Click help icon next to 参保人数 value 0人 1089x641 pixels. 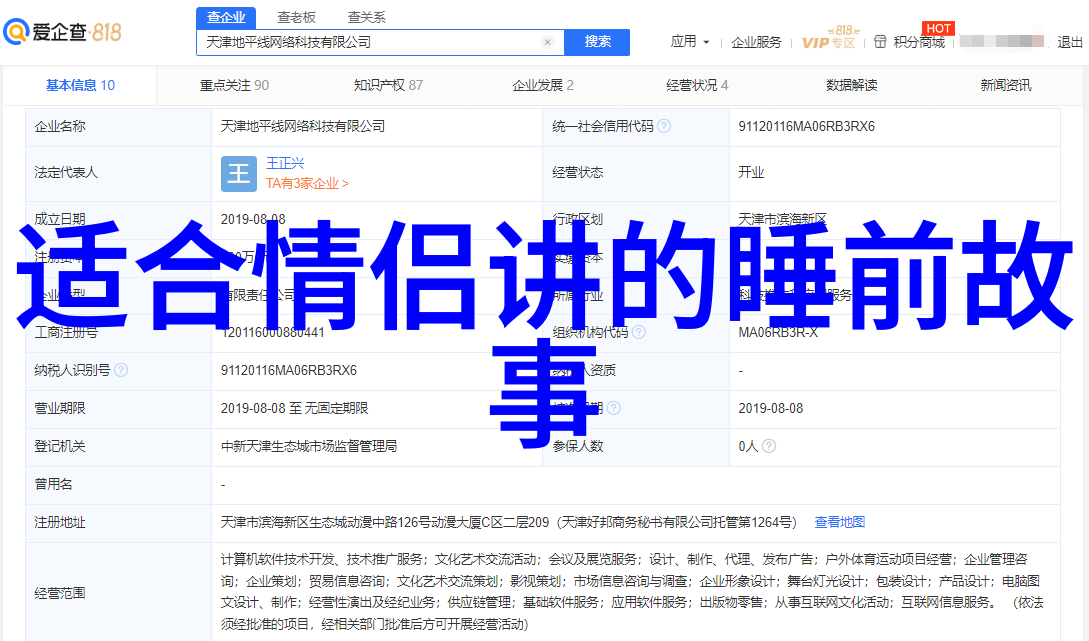click(769, 447)
